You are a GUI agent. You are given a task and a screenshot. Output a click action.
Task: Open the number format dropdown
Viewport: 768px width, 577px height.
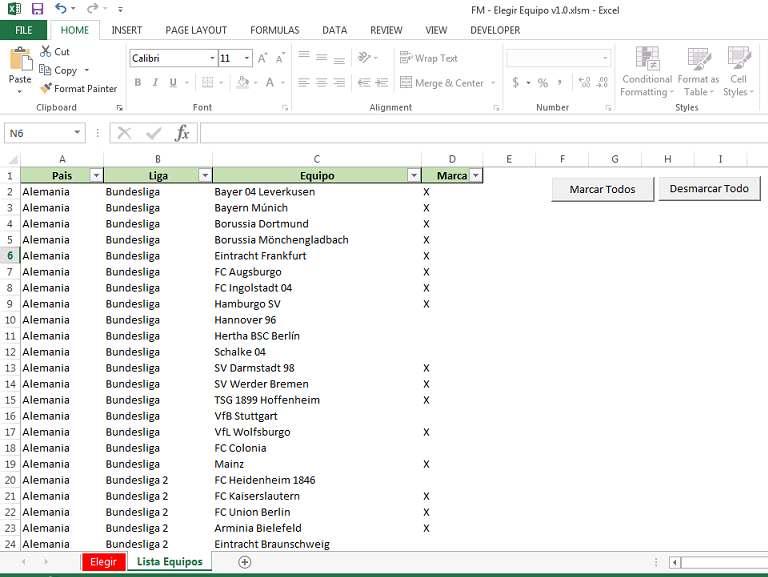click(605, 58)
